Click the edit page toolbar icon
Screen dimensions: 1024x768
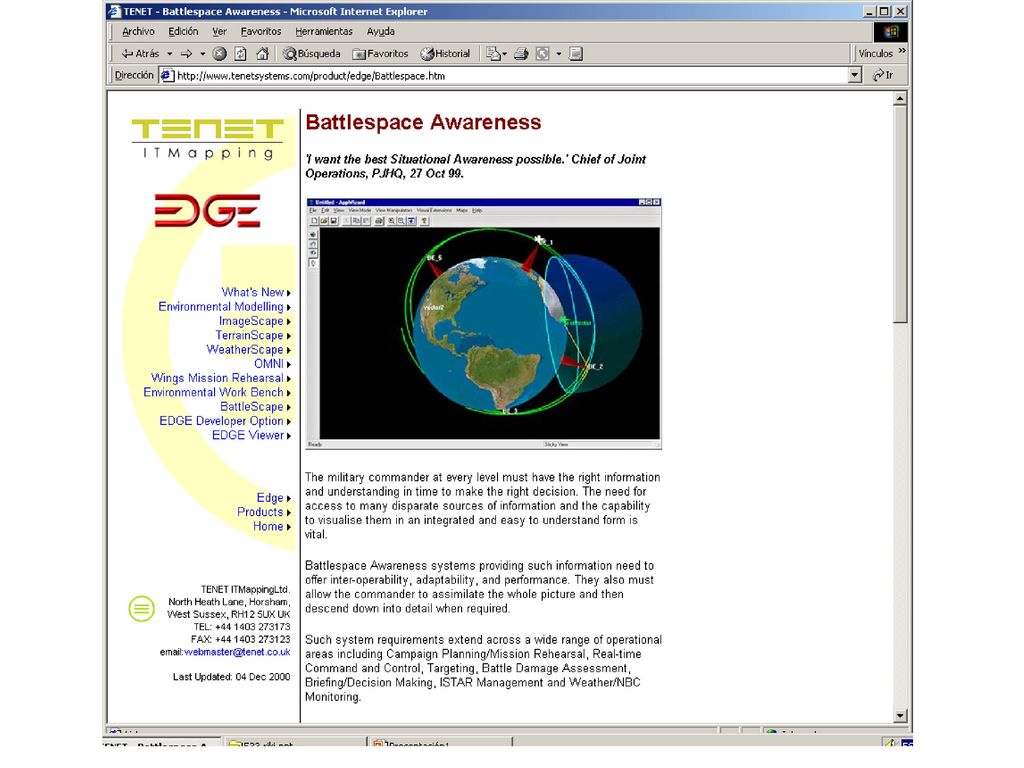(x=542, y=54)
